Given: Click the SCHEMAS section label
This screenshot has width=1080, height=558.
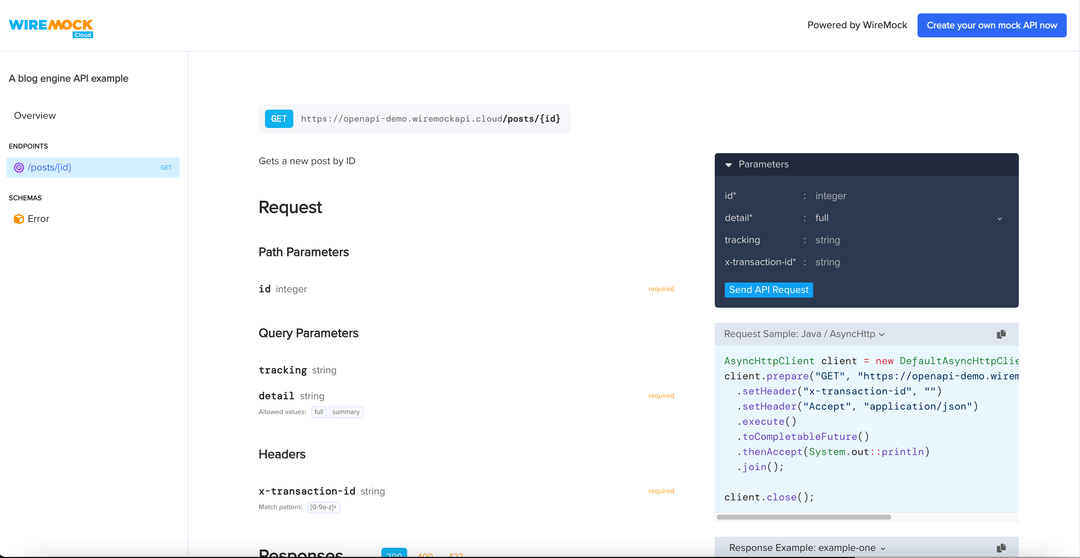Looking at the screenshot, I should click(25, 198).
